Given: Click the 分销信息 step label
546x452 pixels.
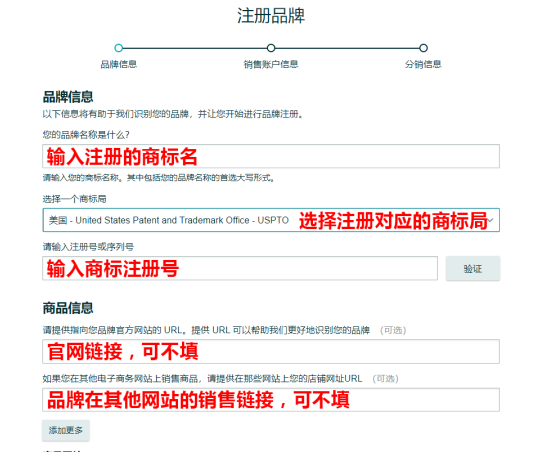Looking at the screenshot, I should (423, 64).
